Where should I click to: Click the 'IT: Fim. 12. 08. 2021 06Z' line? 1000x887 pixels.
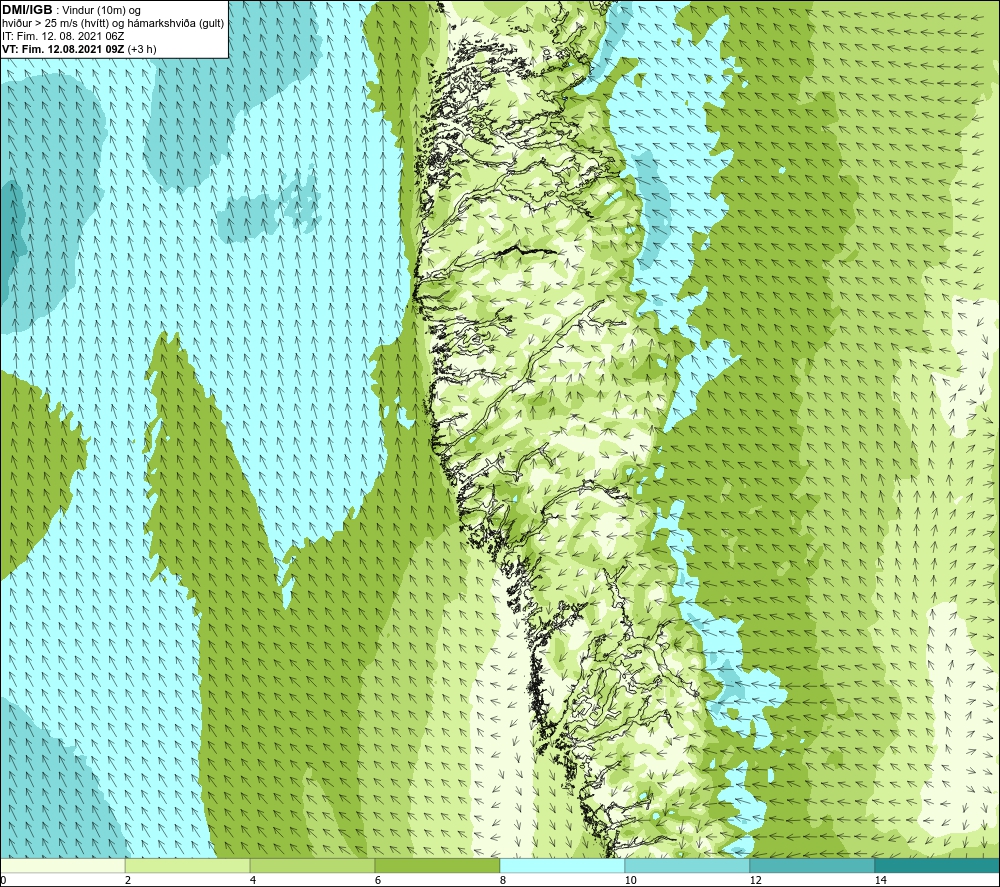coord(63,36)
